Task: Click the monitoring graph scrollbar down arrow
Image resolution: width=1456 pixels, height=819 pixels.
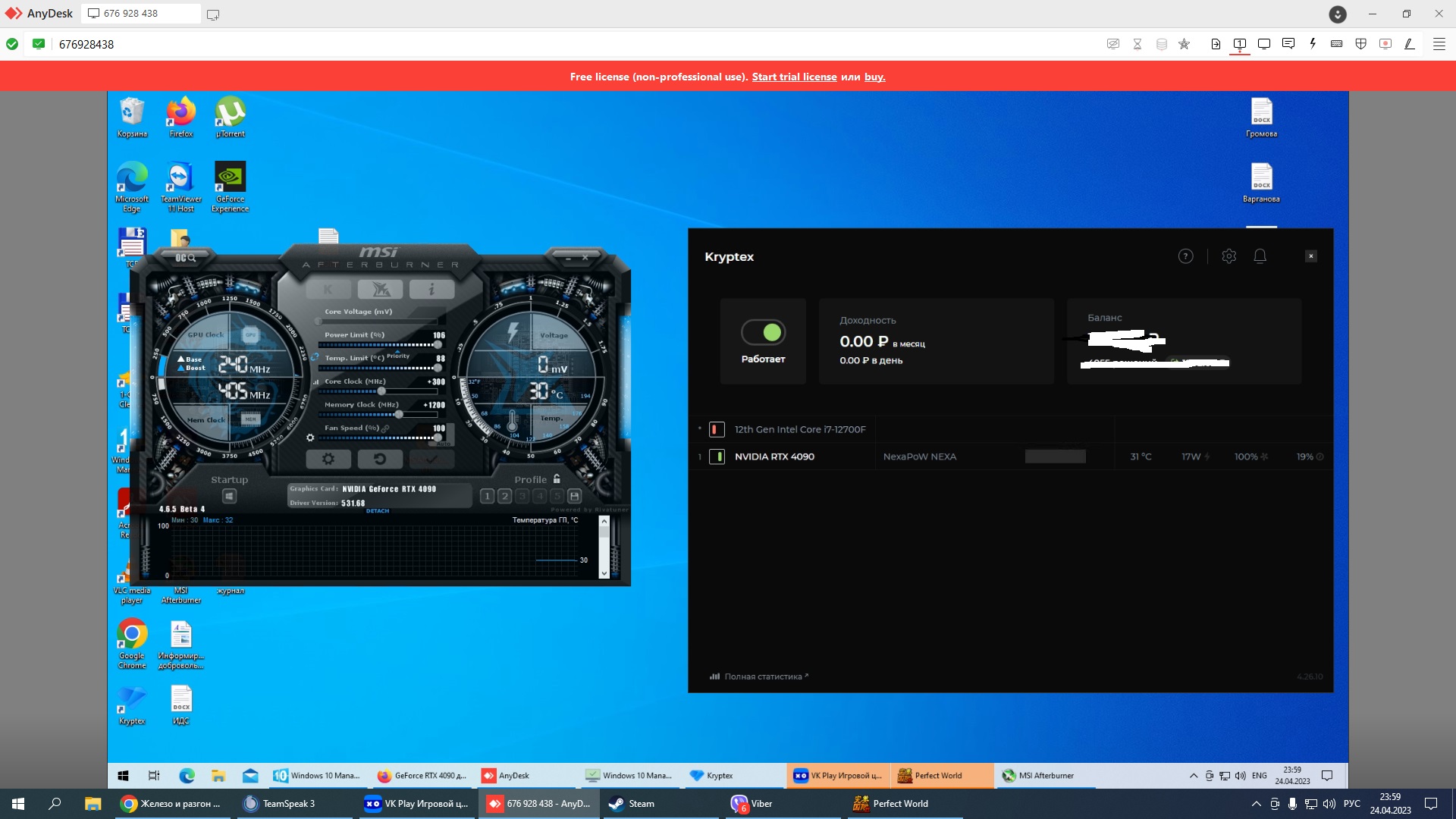Action: click(x=604, y=573)
